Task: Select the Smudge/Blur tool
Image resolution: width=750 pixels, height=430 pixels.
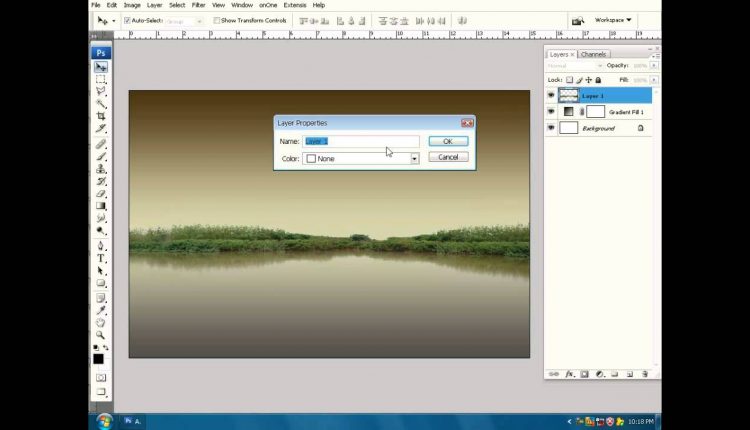Action: click(100, 218)
